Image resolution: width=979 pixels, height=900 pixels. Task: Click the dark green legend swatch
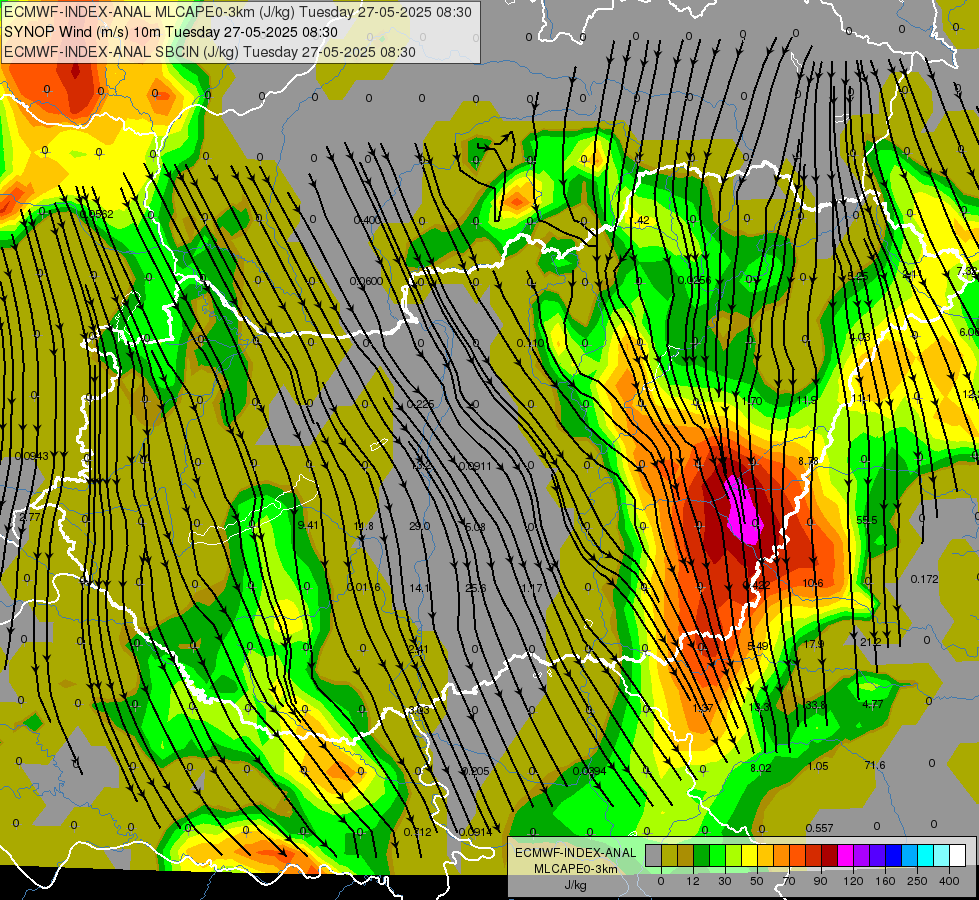click(x=702, y=855)
